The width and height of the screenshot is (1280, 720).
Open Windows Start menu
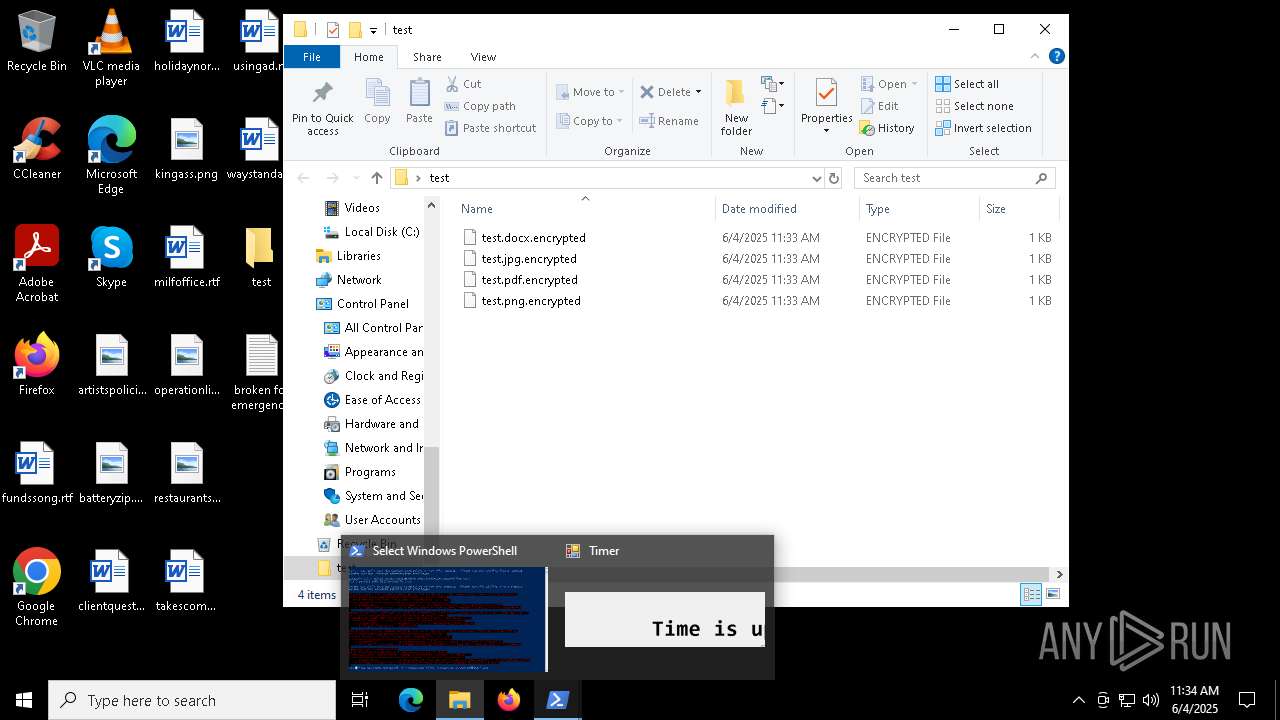[x=24, y=701]
